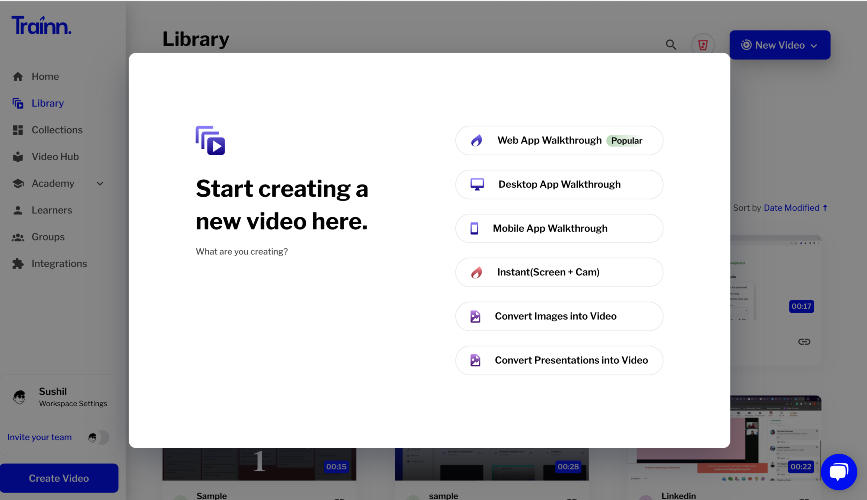Viewport: 867px width, 500px height.
Task: Click the Library stacked-pages icon
Action: tap(18, 103)
